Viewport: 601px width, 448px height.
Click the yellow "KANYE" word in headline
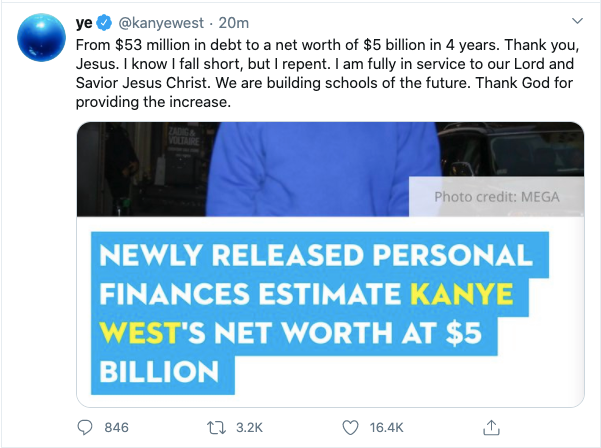pos(462,294)
